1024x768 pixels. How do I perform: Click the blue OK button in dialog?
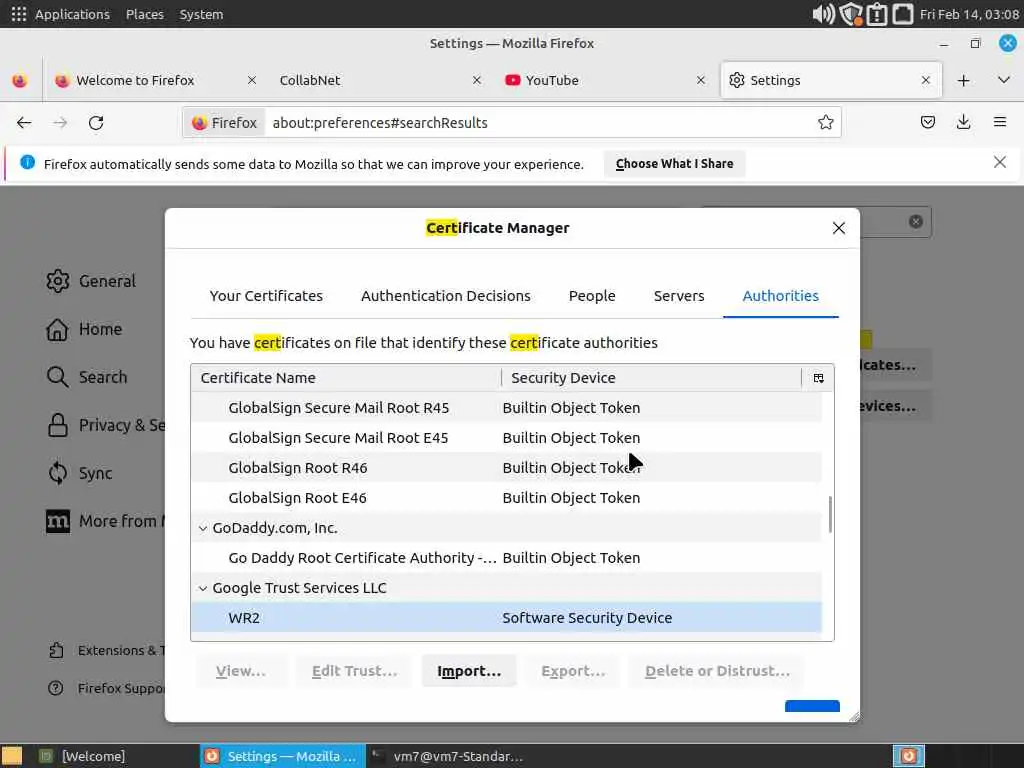[x=812, y=707]
